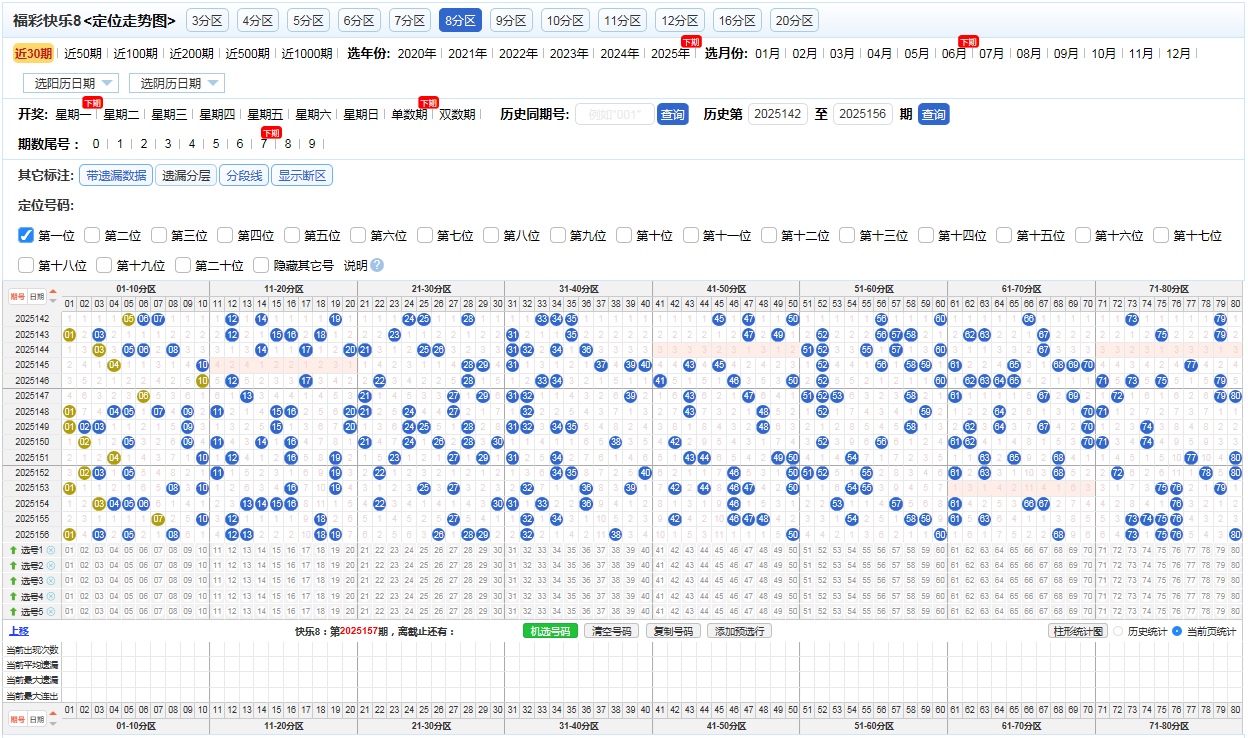
Task: Click the 添加预选行 button
Action: (739, 631)
